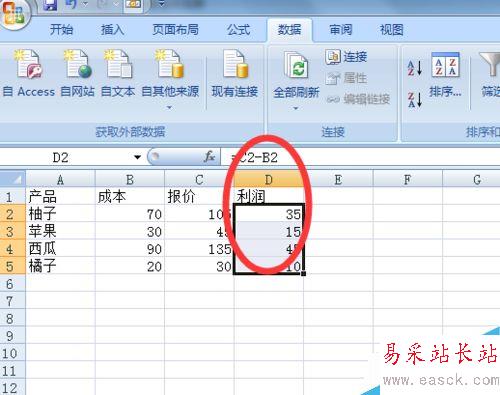Click cell containing 橘子
Image resolution: width=500 pixels, height=395 pixels.
point(60,266)
